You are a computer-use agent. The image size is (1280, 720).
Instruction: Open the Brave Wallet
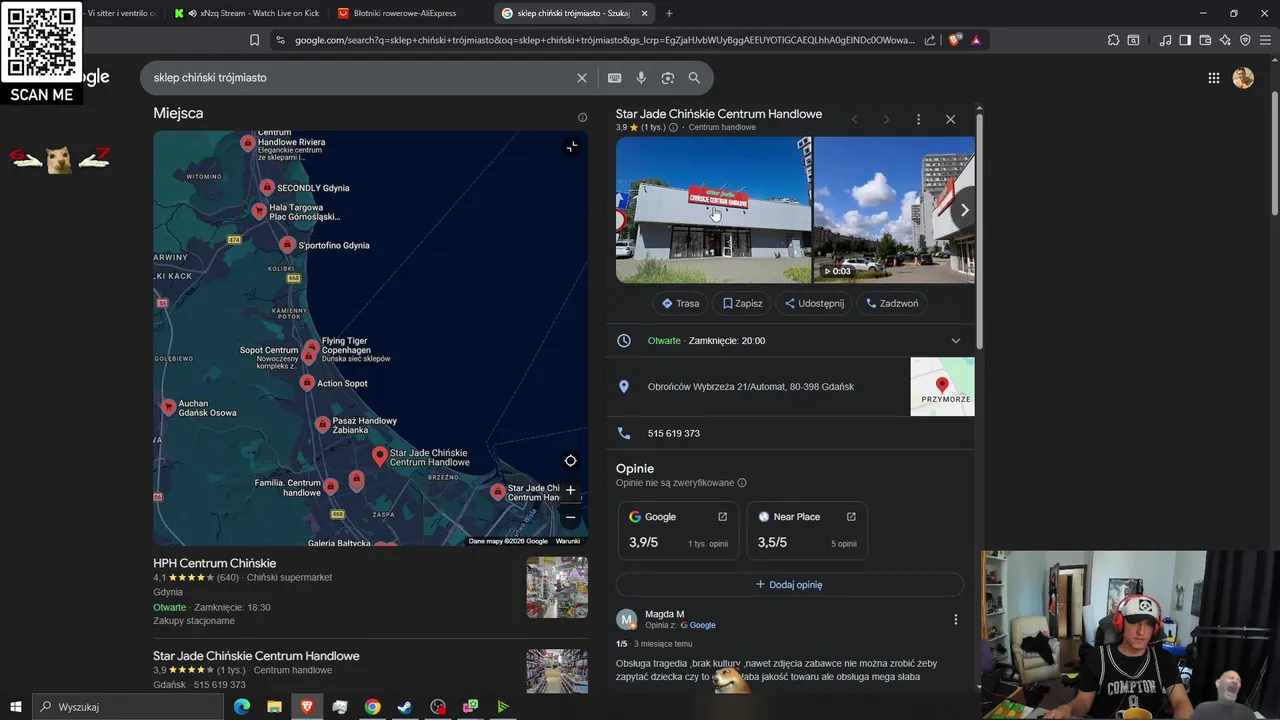(1205, 40)
